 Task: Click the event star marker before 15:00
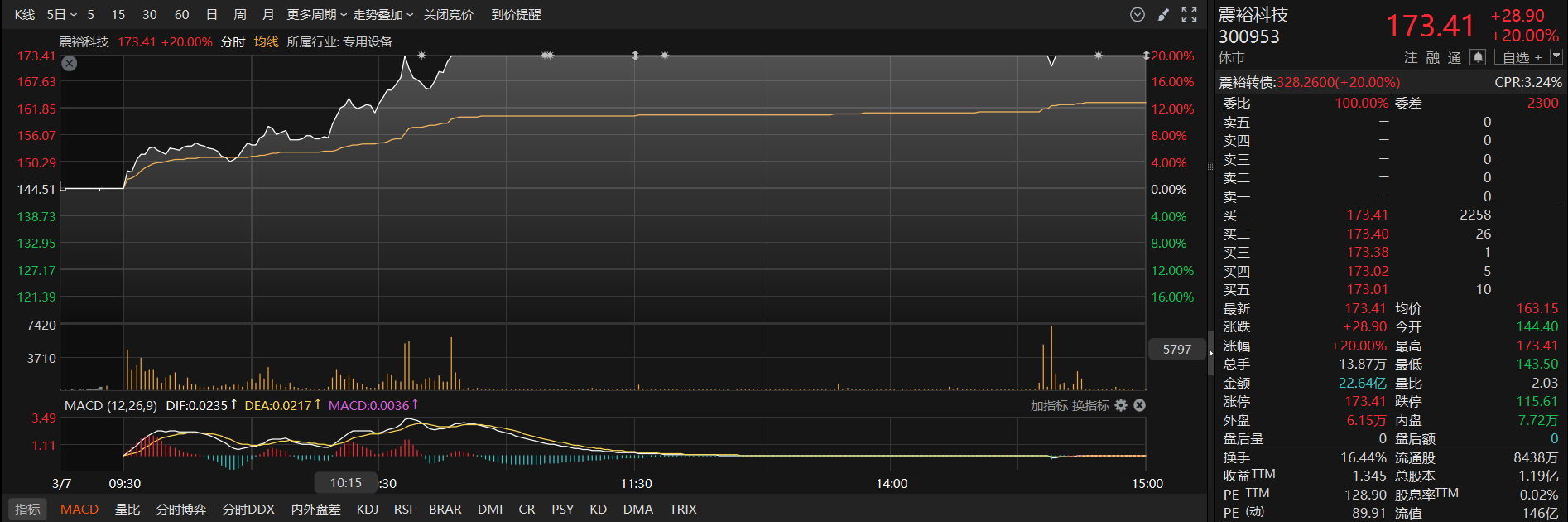tap(1098, 56)
